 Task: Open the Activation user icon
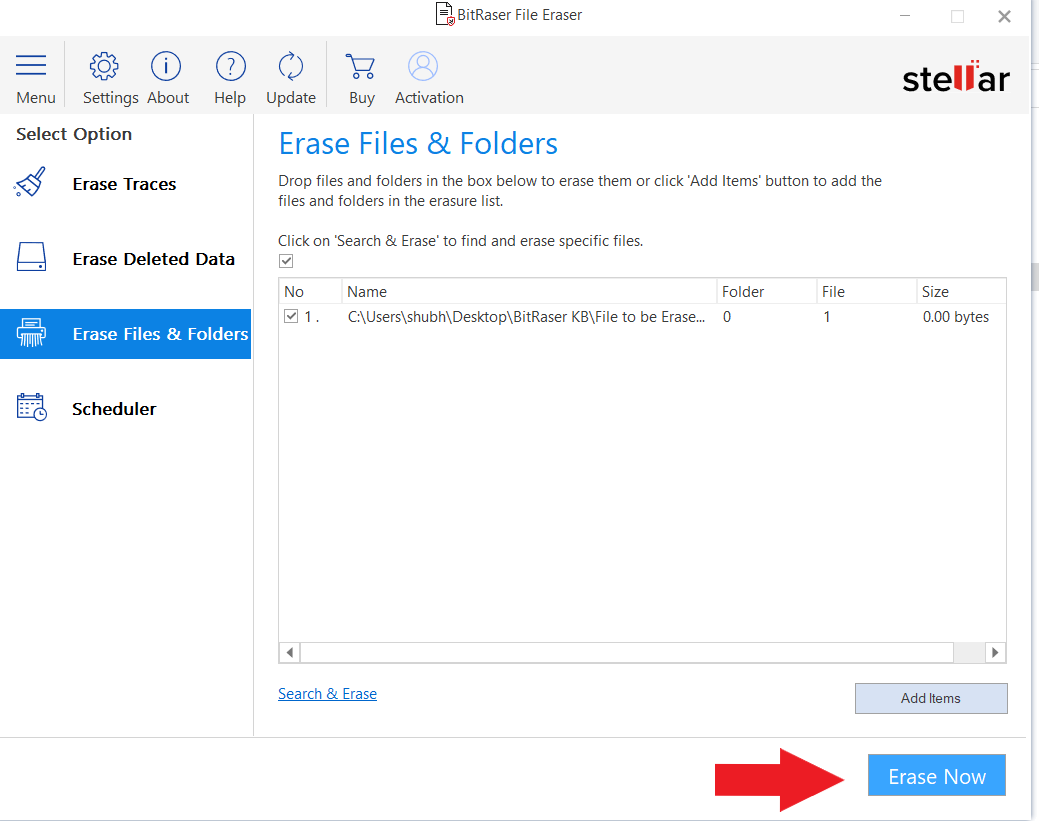coord(423,66)
